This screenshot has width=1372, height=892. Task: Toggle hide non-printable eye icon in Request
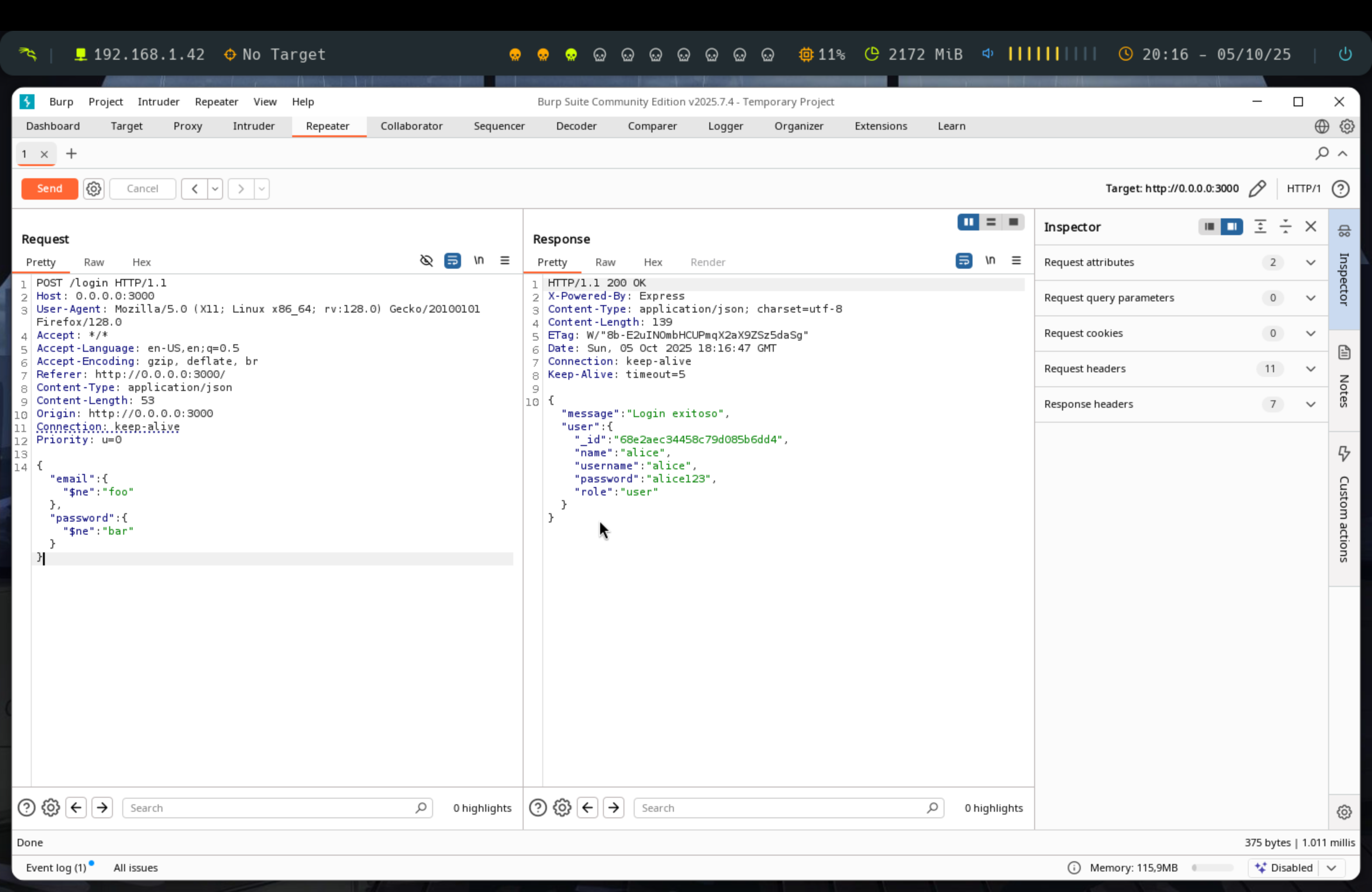pos(426,260)
